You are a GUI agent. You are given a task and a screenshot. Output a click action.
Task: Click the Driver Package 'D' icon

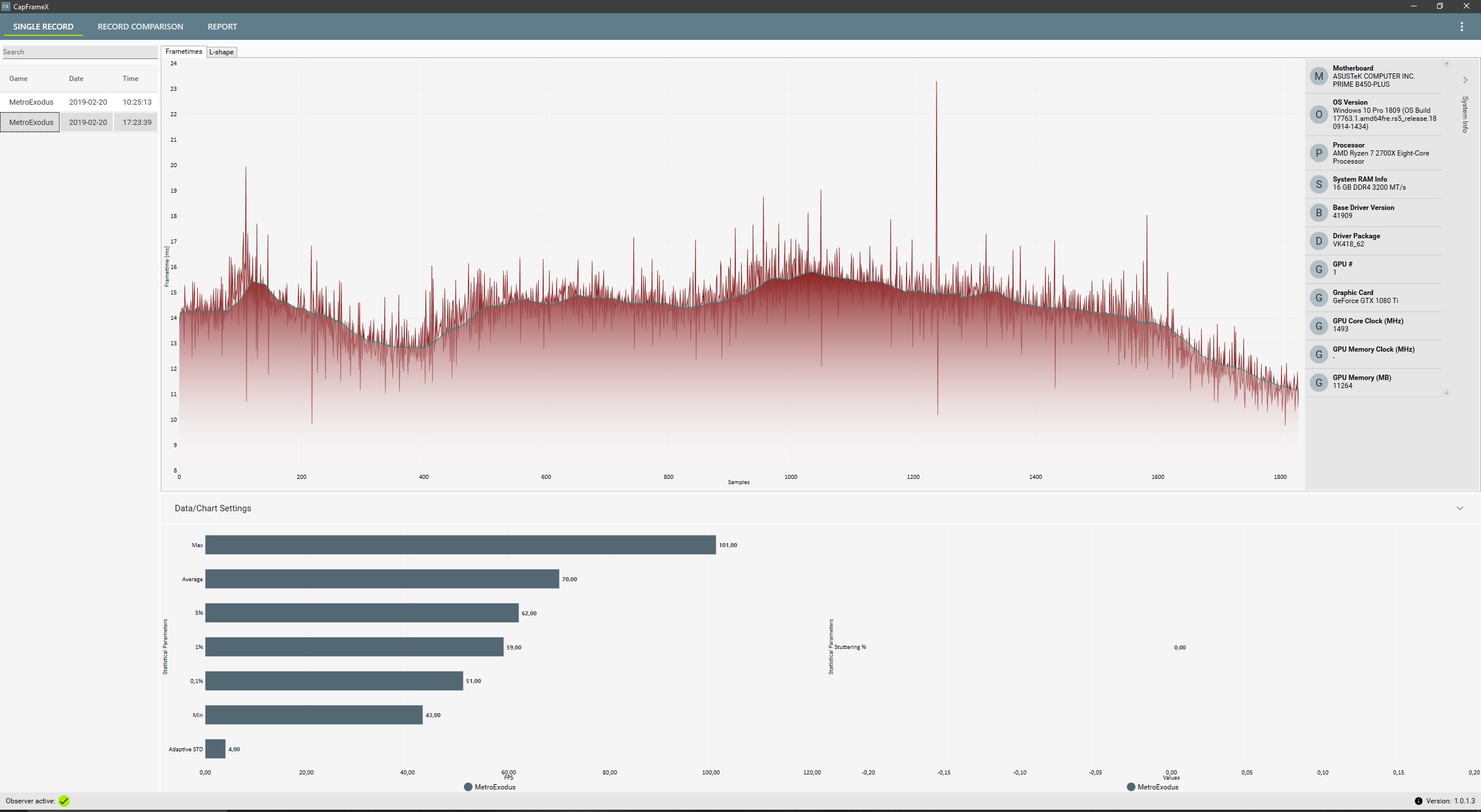click(1318, 241)
